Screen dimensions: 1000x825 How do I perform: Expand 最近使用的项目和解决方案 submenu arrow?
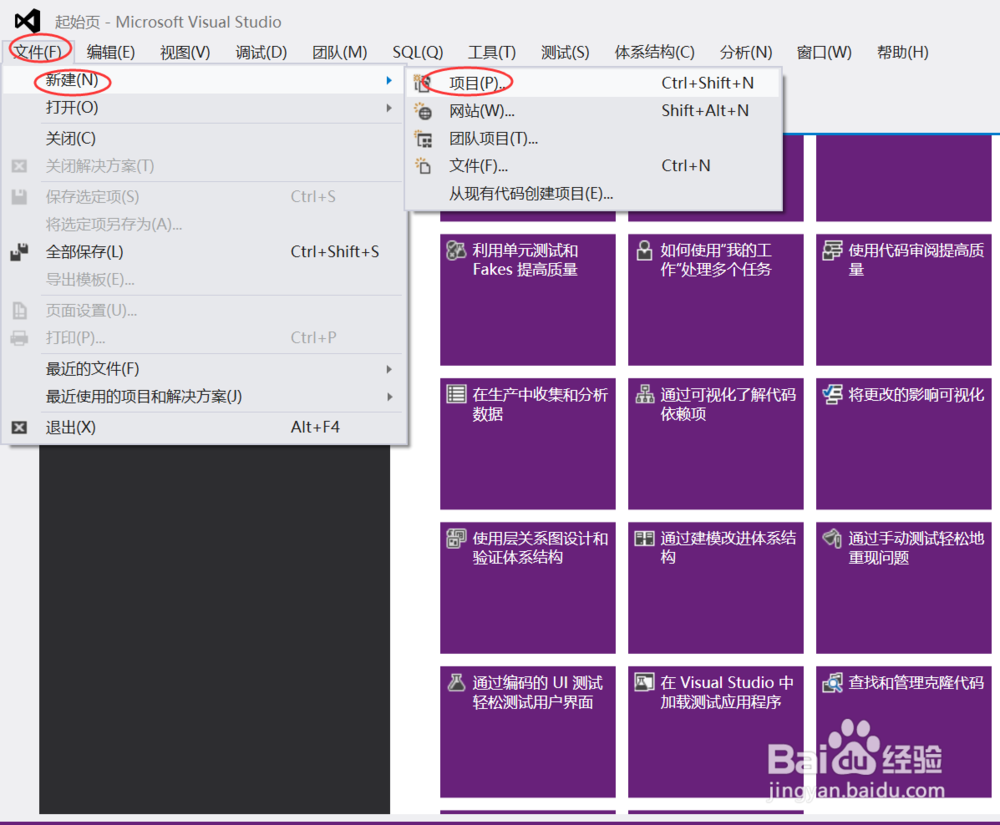coord(388,397)
